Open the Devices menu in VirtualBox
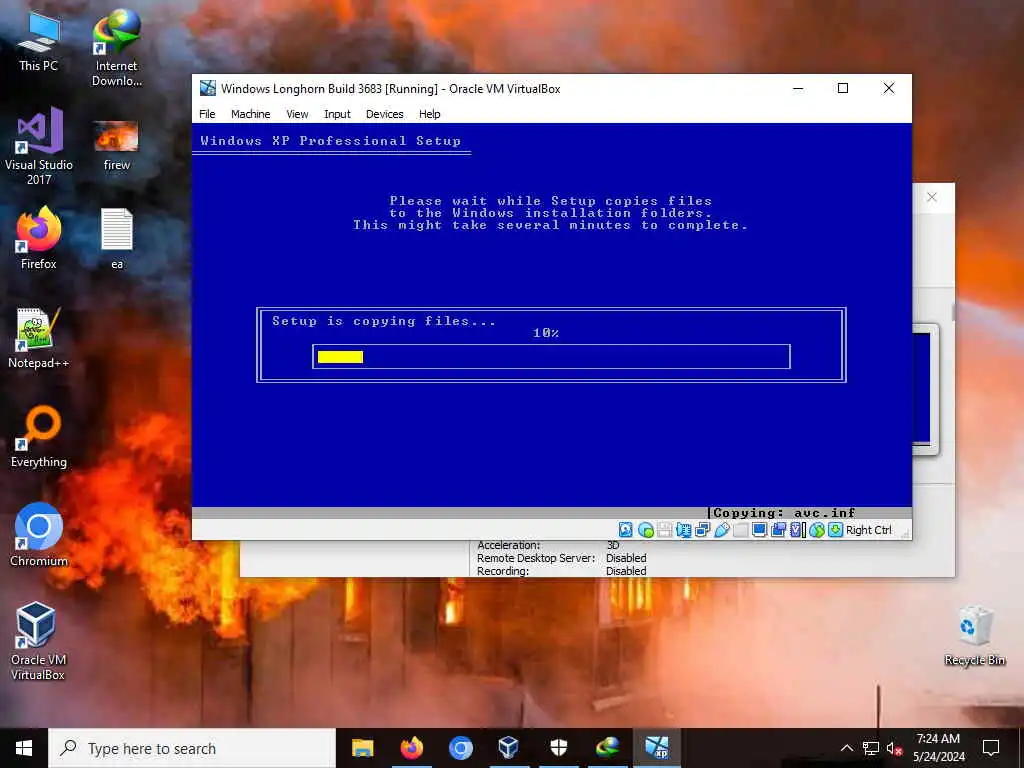Image resolution: width=1024 pixels, height=768 pixels. pos(384,114)
